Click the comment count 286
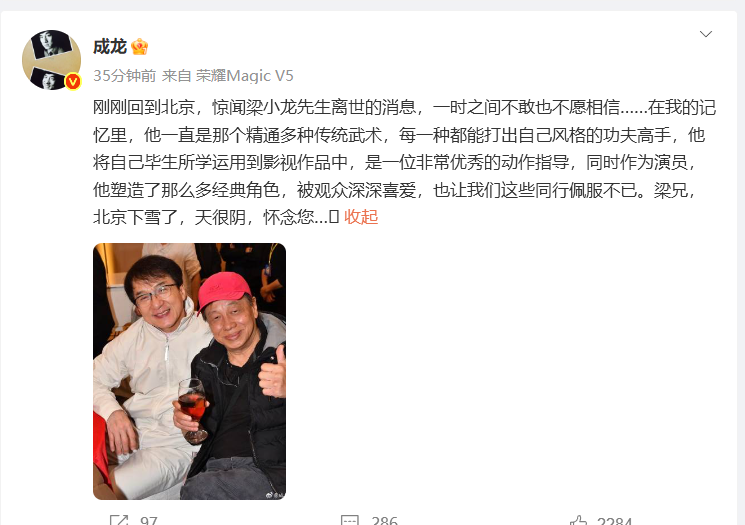Image resolution: width=745 pixels, height=525 pixels. click(384, 521)
